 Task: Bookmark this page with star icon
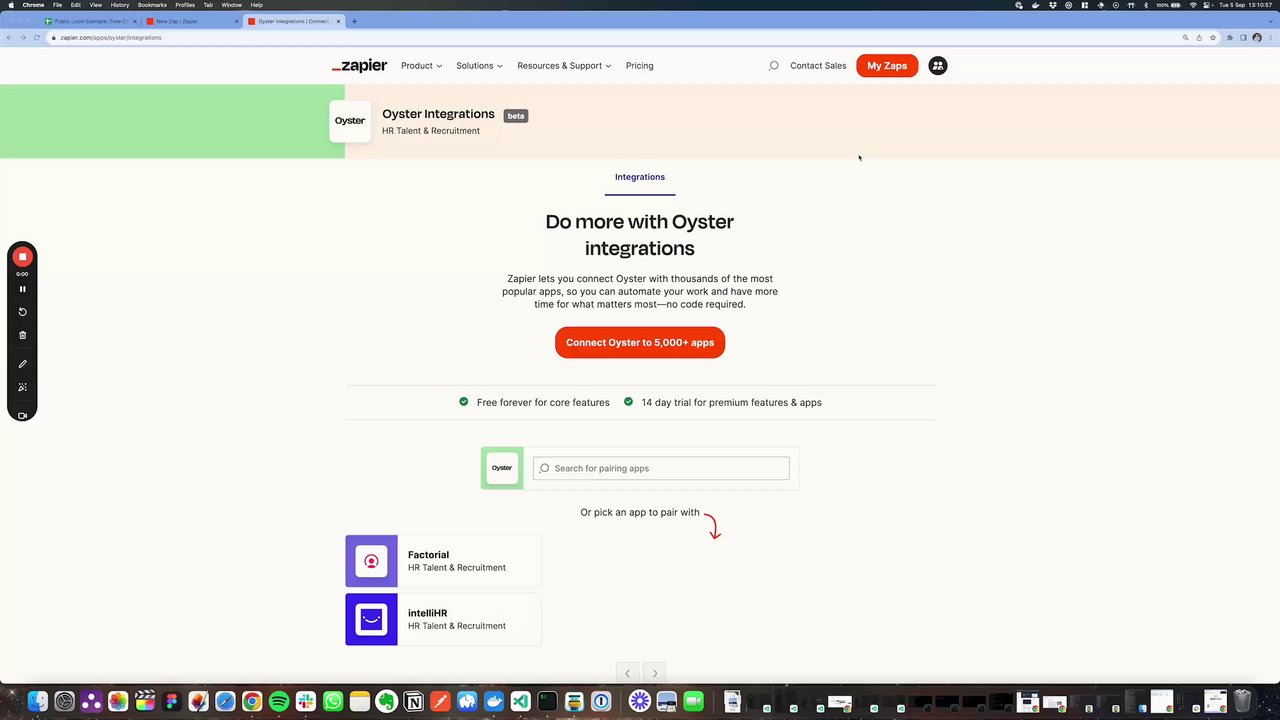click(x=1213, y=38)
